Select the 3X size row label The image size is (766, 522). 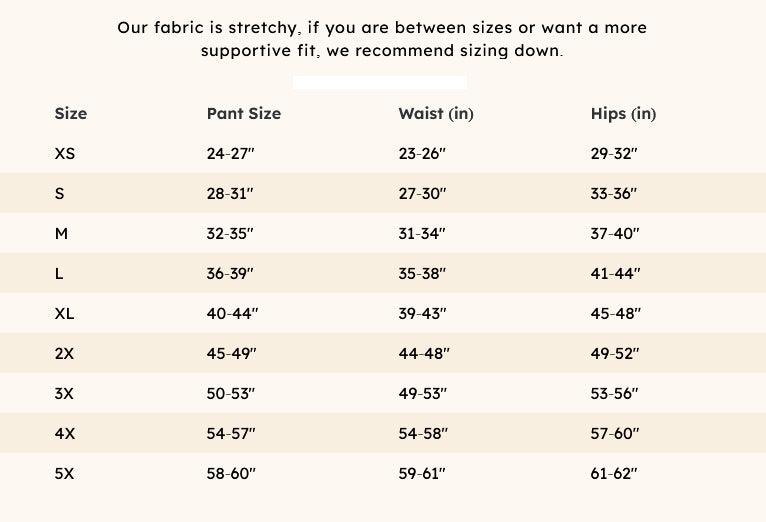pos(65,394)
